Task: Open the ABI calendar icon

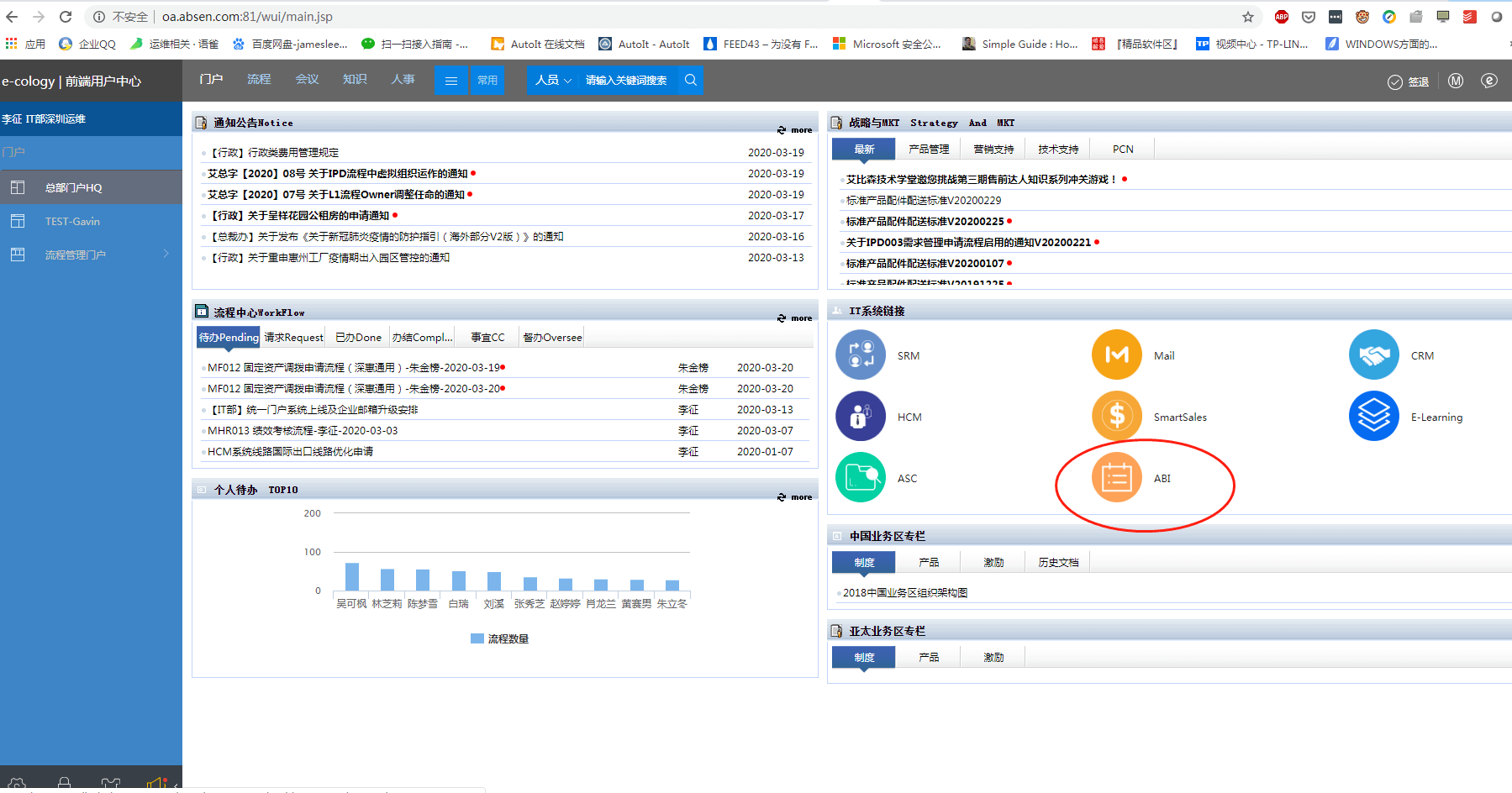Action: click(1116, 477)
